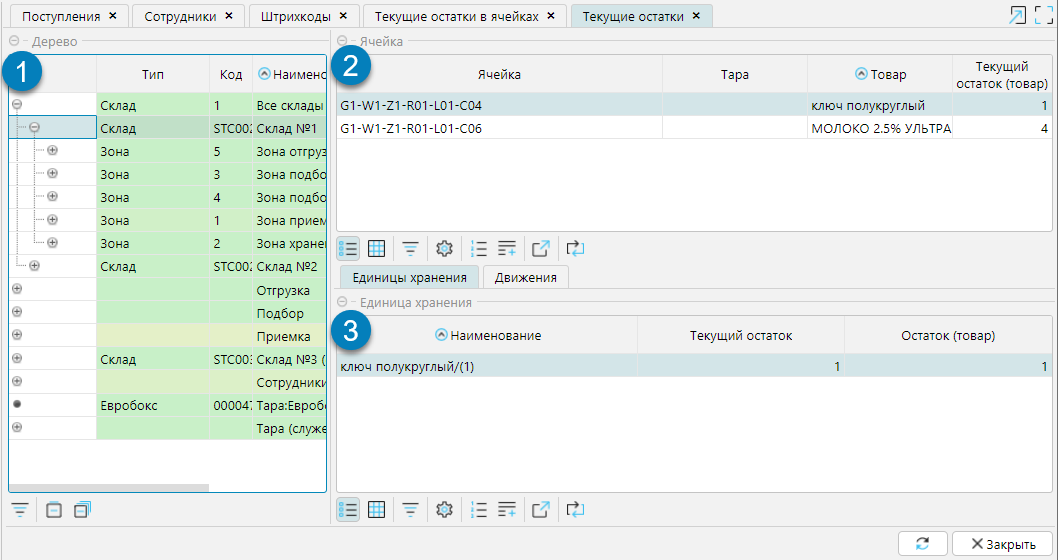This screenshot has height=560, width=1058.
Task: Click the Закрыть button
Action: (x=1002, y=544)
